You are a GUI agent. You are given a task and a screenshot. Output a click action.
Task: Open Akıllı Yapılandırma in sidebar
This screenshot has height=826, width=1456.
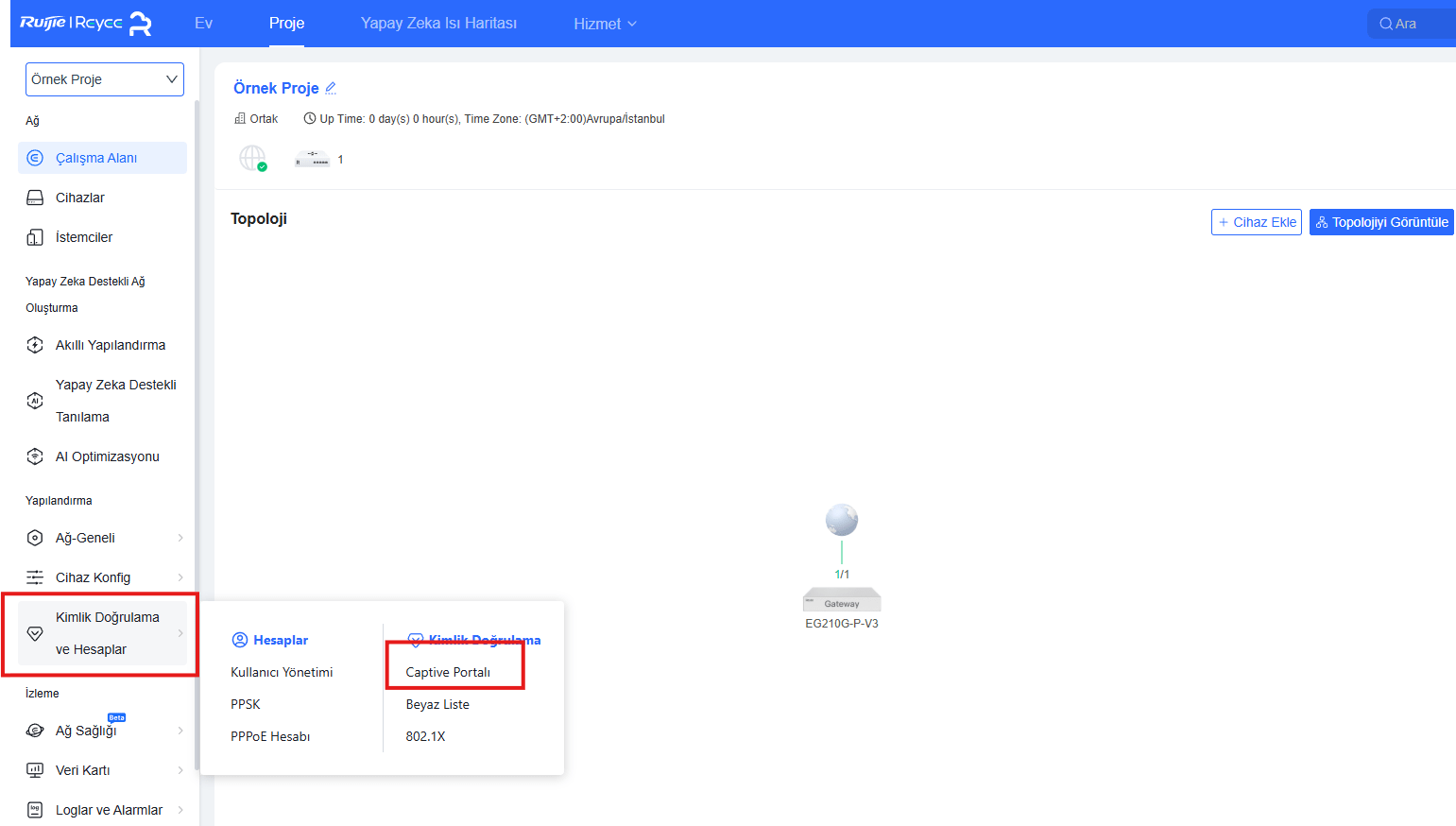tap(110, 345)
